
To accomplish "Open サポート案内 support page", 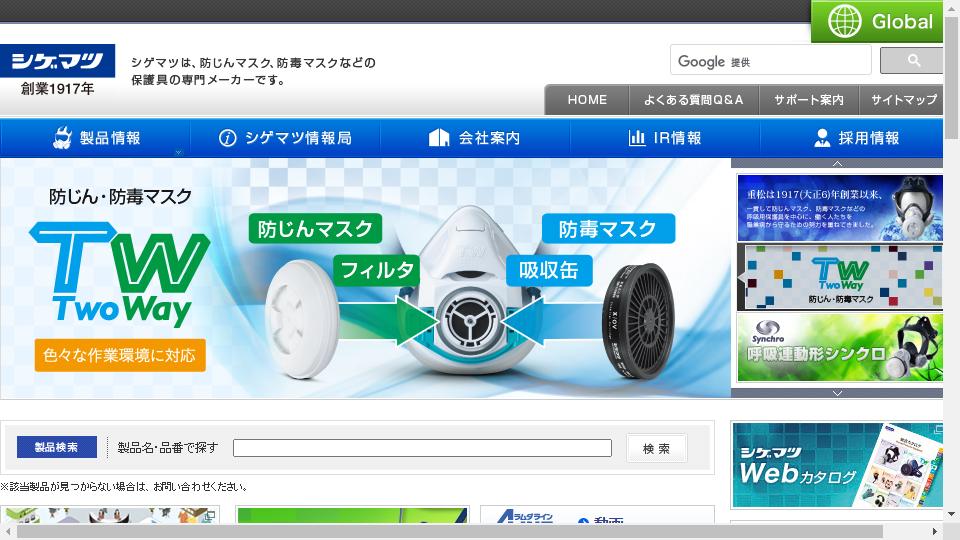I will point(809,100).
